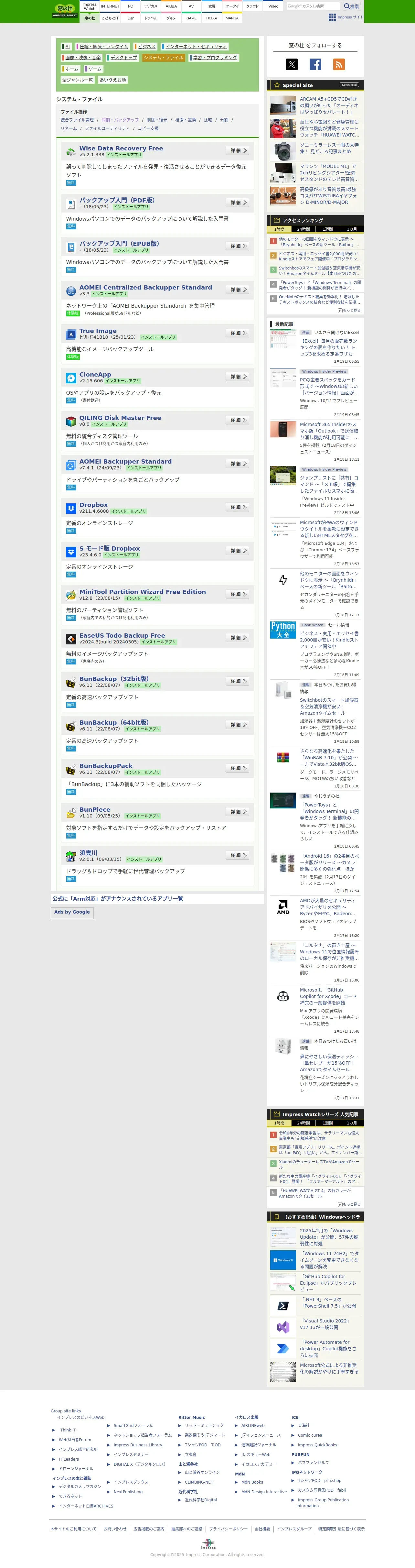Open 詳細 for CloneApp

click(237, 377)
